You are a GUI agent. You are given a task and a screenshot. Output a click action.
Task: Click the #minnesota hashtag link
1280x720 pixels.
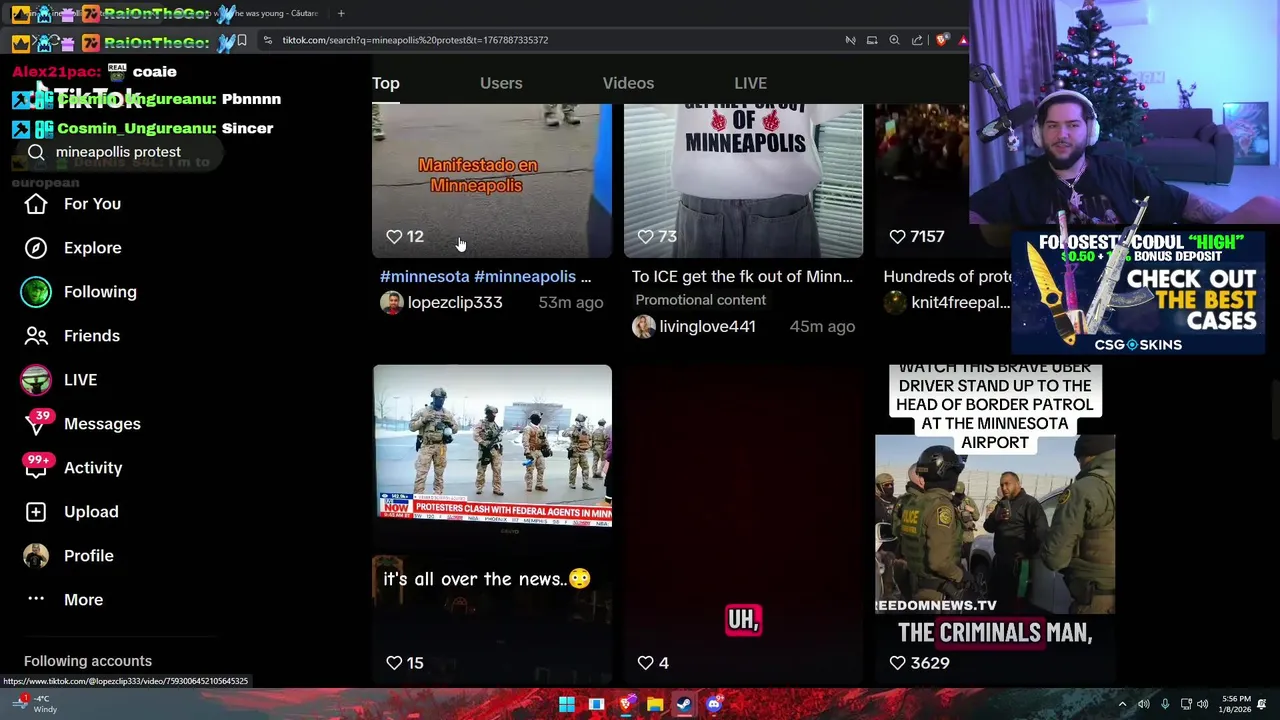click(x=424, y=277)
